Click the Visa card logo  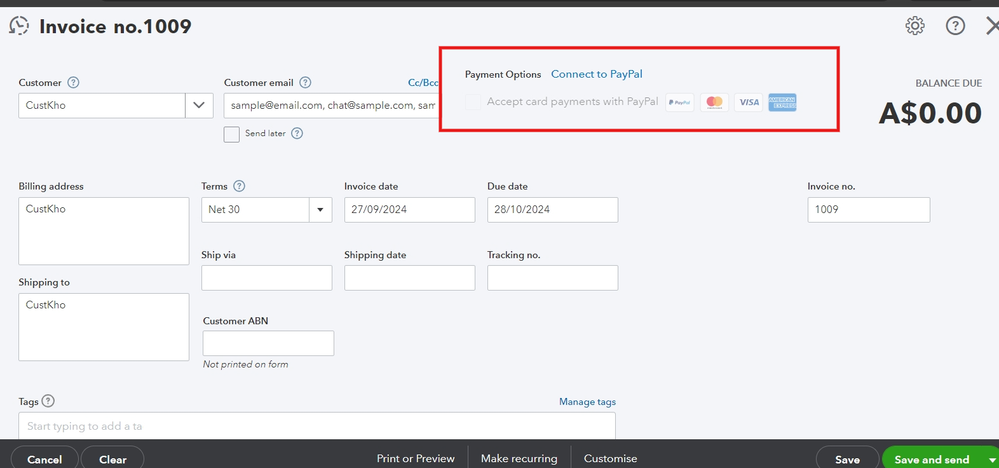(x=749, y=103)
